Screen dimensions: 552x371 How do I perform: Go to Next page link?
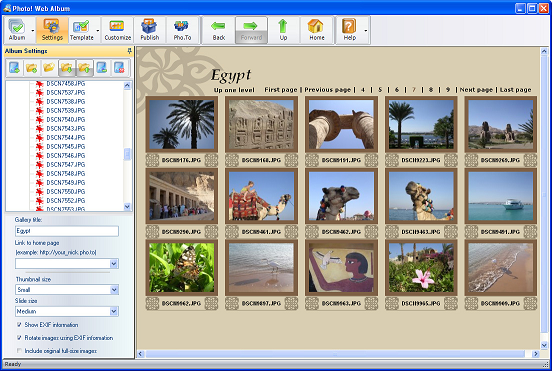[476, 89]
